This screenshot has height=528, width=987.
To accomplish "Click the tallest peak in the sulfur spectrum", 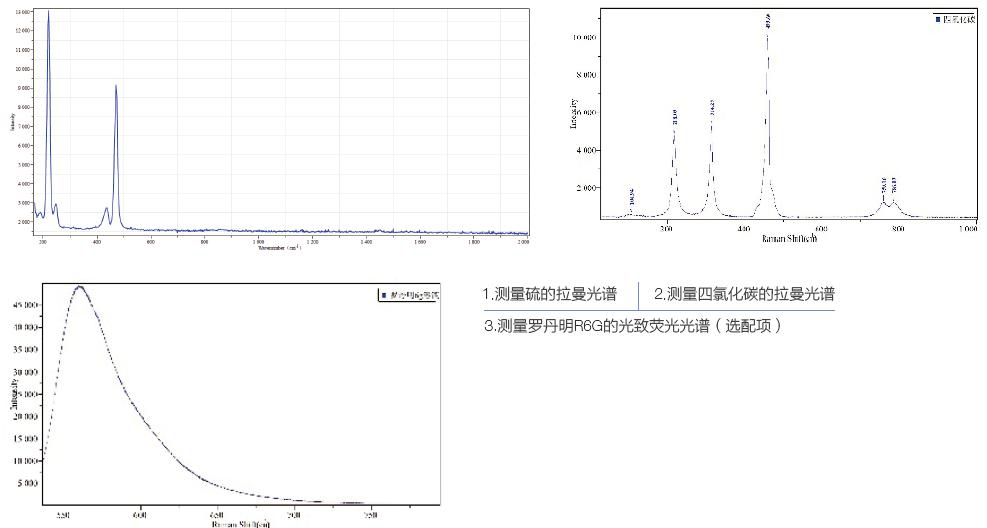I will (x=48, y=14).
